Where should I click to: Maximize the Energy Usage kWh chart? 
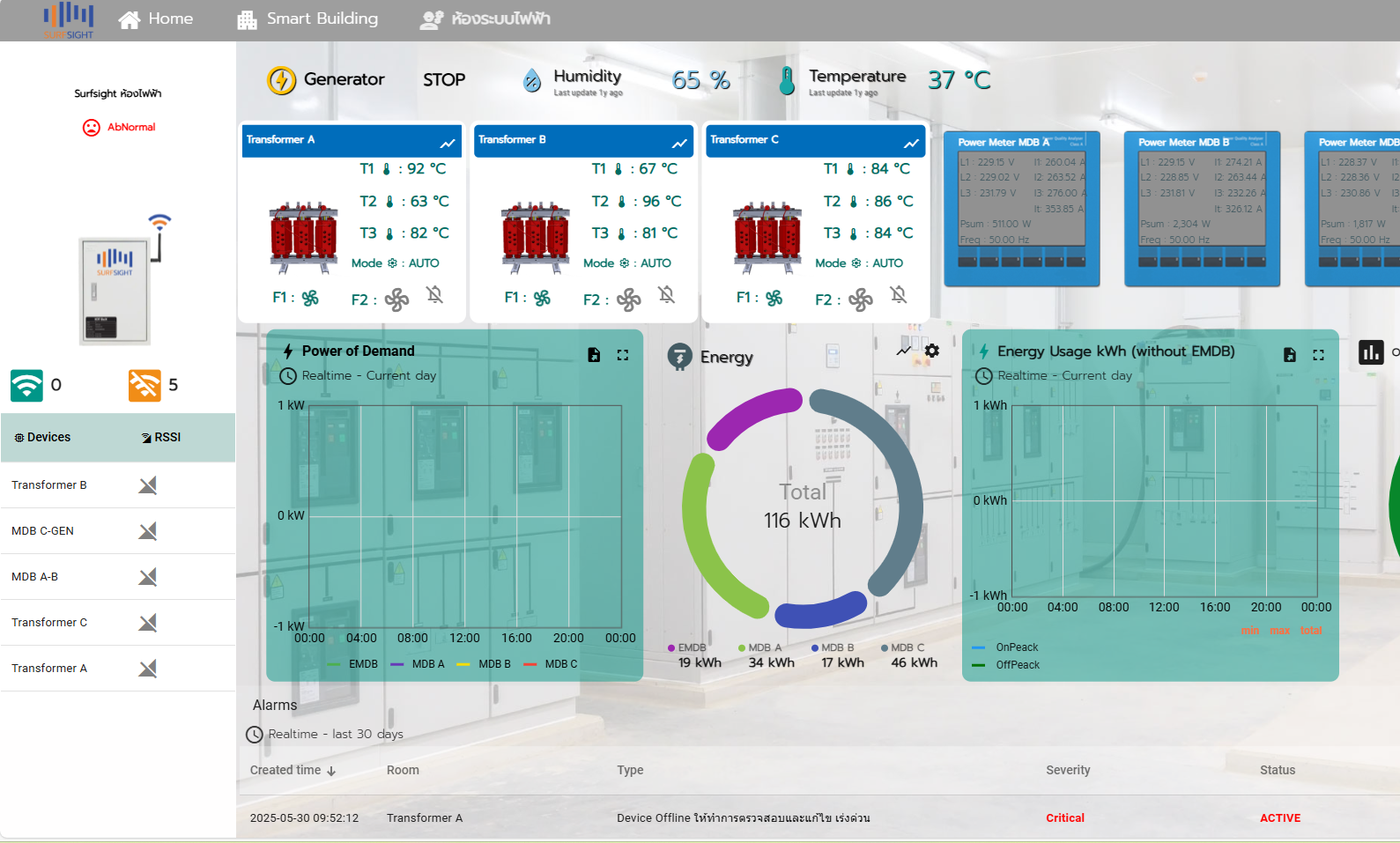(1319, 355)
